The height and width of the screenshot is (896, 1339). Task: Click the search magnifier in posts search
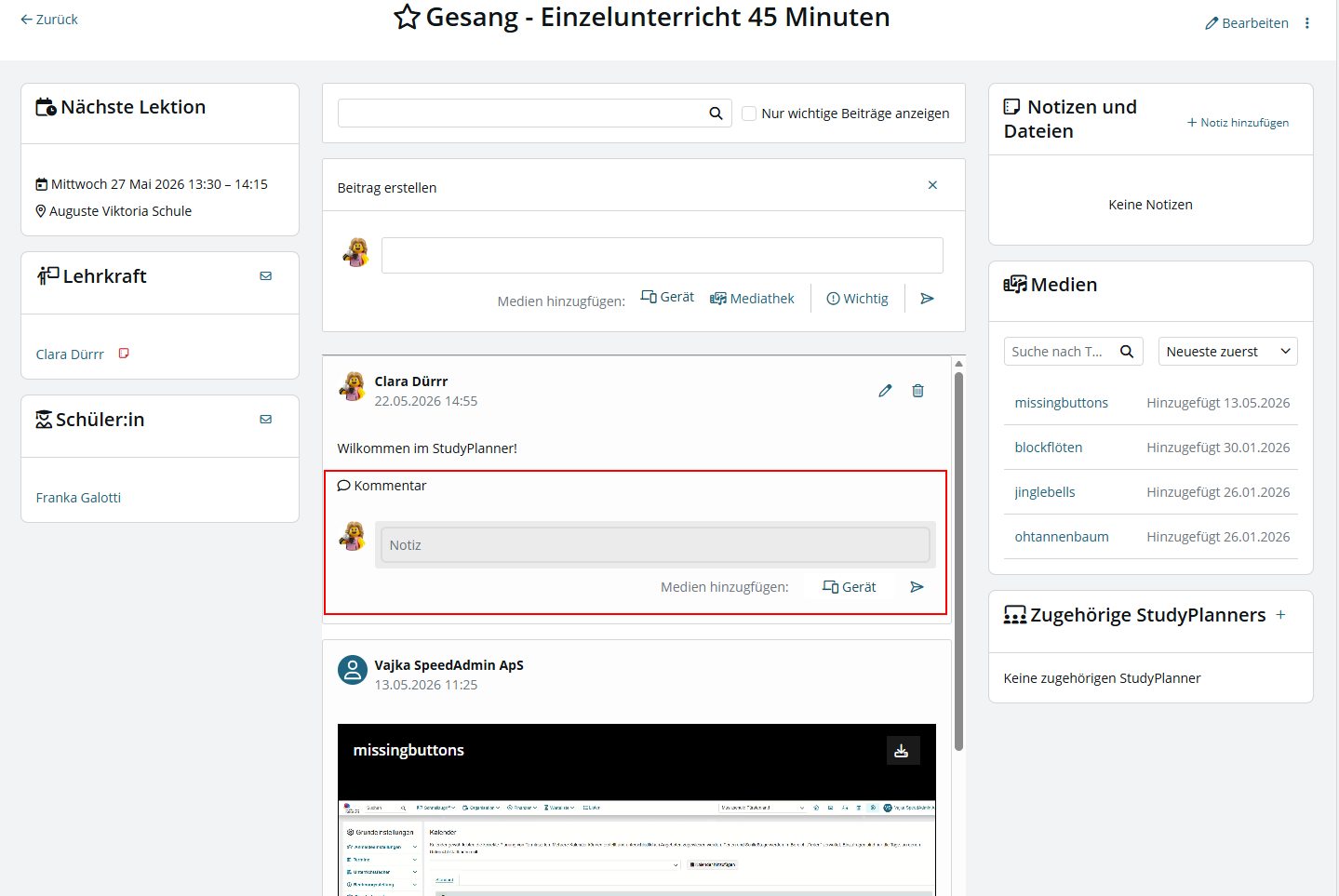[716, 114]
